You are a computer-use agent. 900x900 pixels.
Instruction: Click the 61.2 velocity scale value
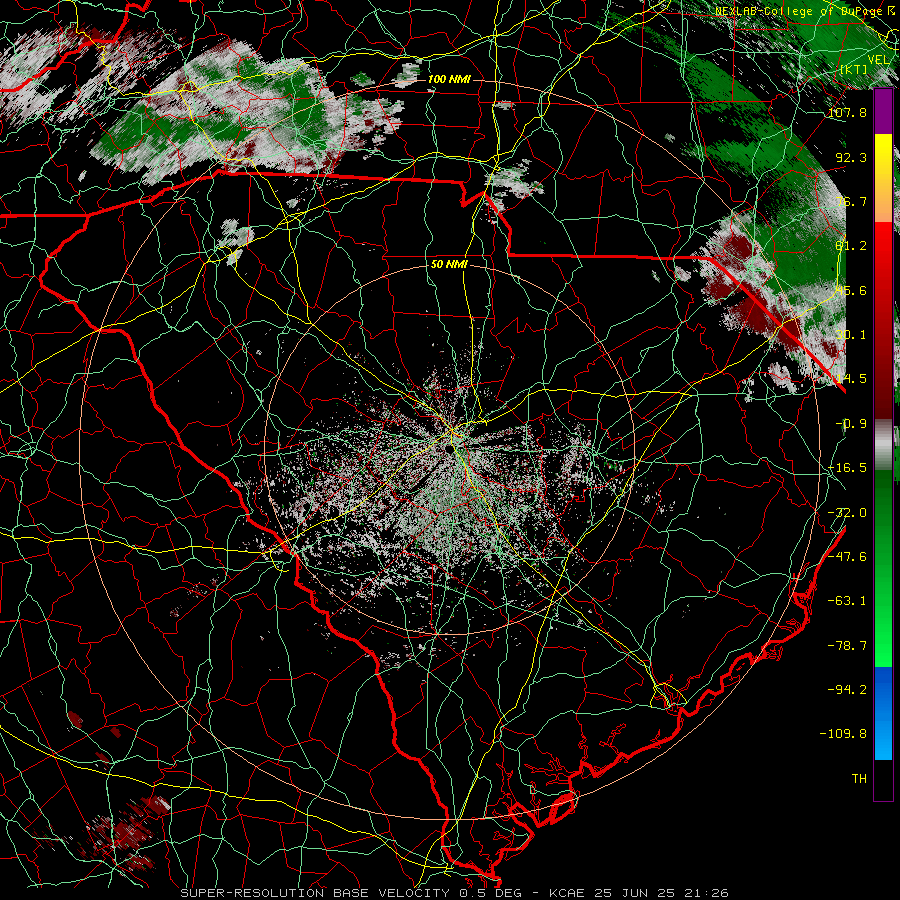tap(851, 246)
